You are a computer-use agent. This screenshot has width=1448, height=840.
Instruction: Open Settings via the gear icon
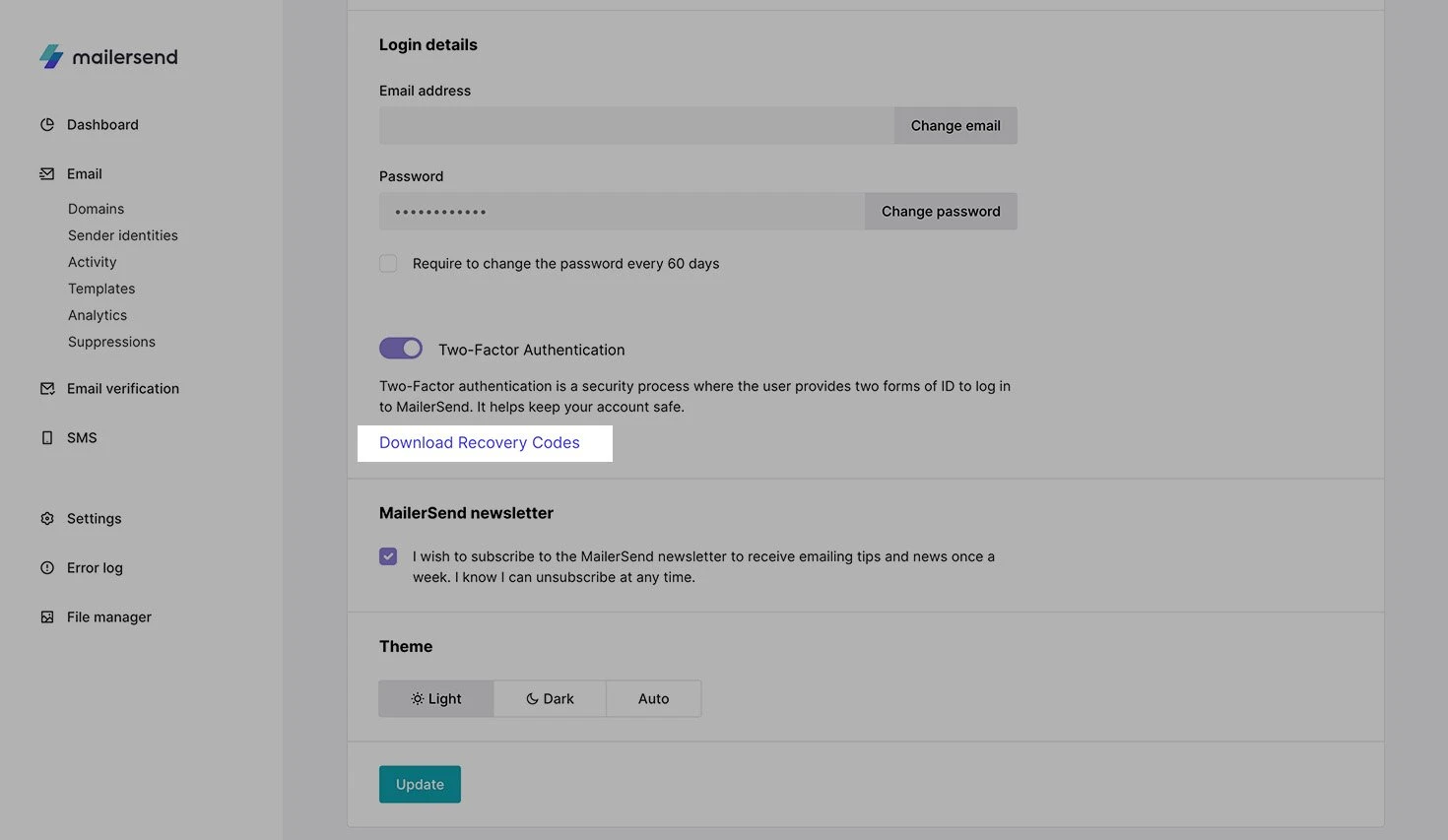tap(47, 519)
